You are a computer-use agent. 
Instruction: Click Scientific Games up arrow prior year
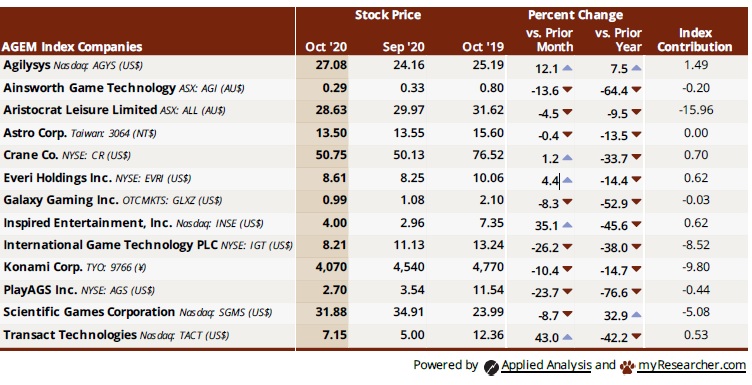636,315
